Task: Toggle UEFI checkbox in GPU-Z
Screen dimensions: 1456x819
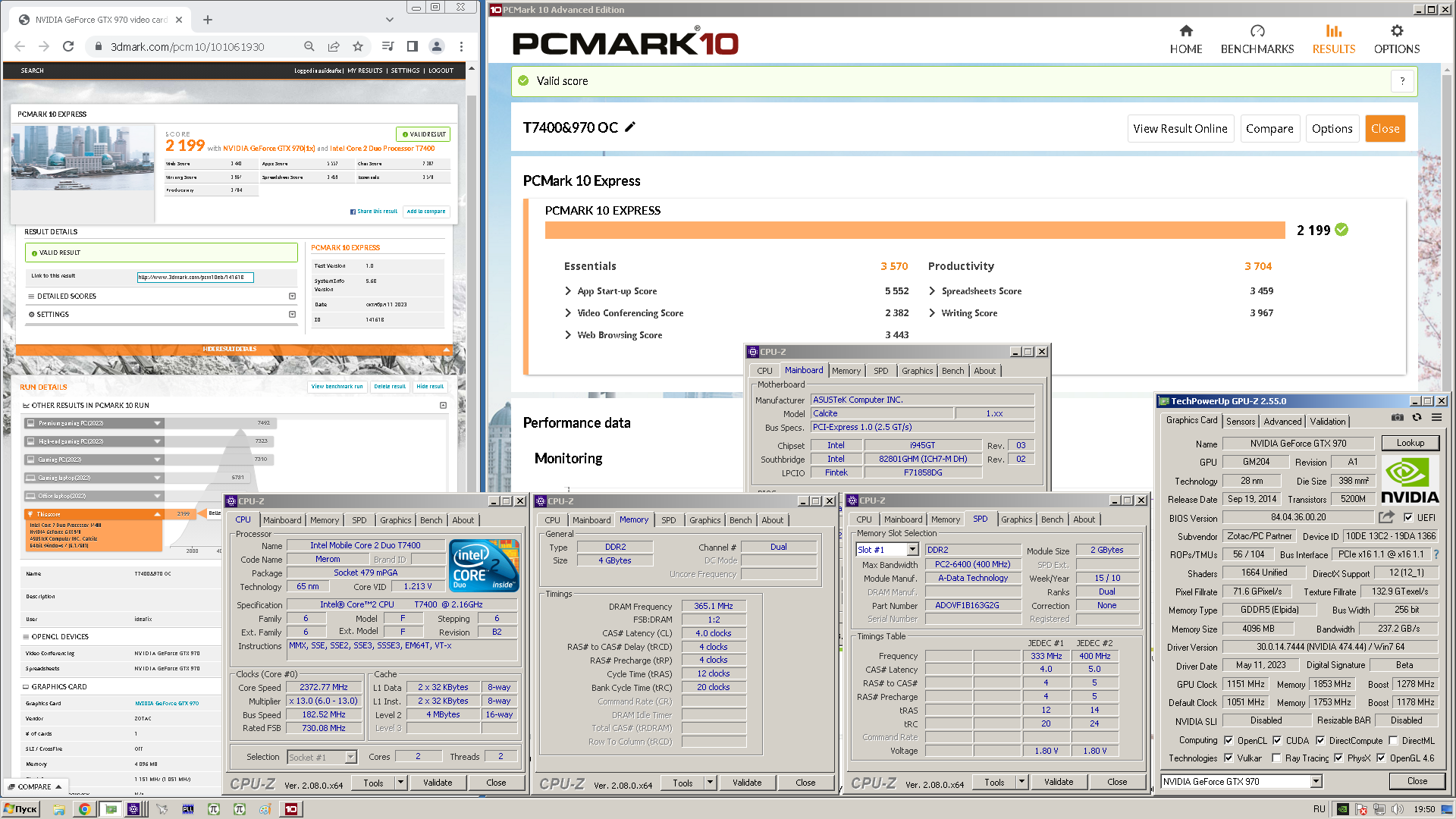Action: pos(1408,518)
